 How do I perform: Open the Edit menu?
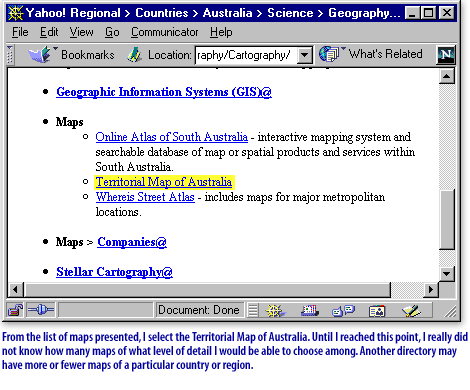pyautogui.click(x=49, y=32)
